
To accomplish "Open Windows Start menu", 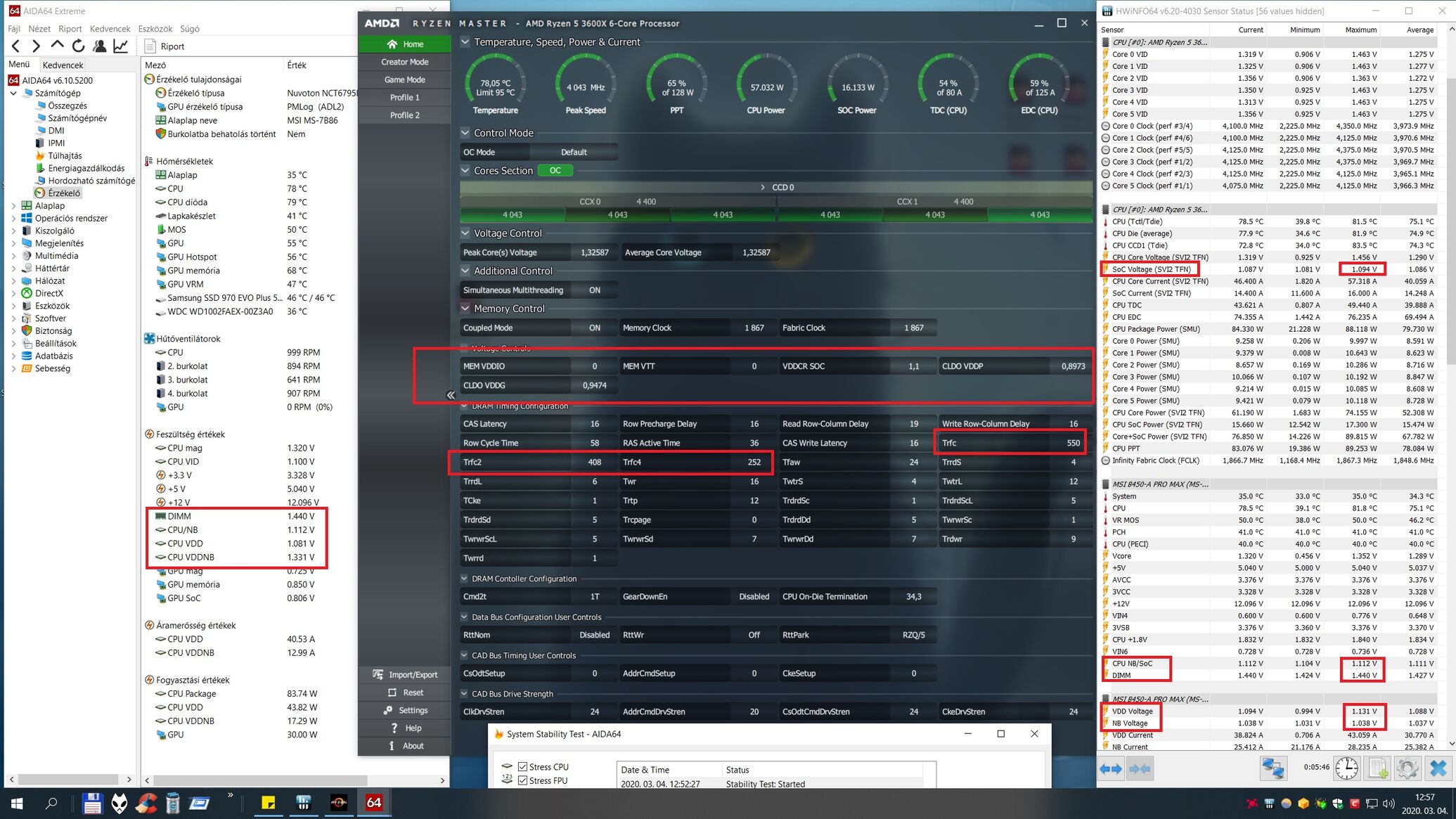I will point(17,803).
